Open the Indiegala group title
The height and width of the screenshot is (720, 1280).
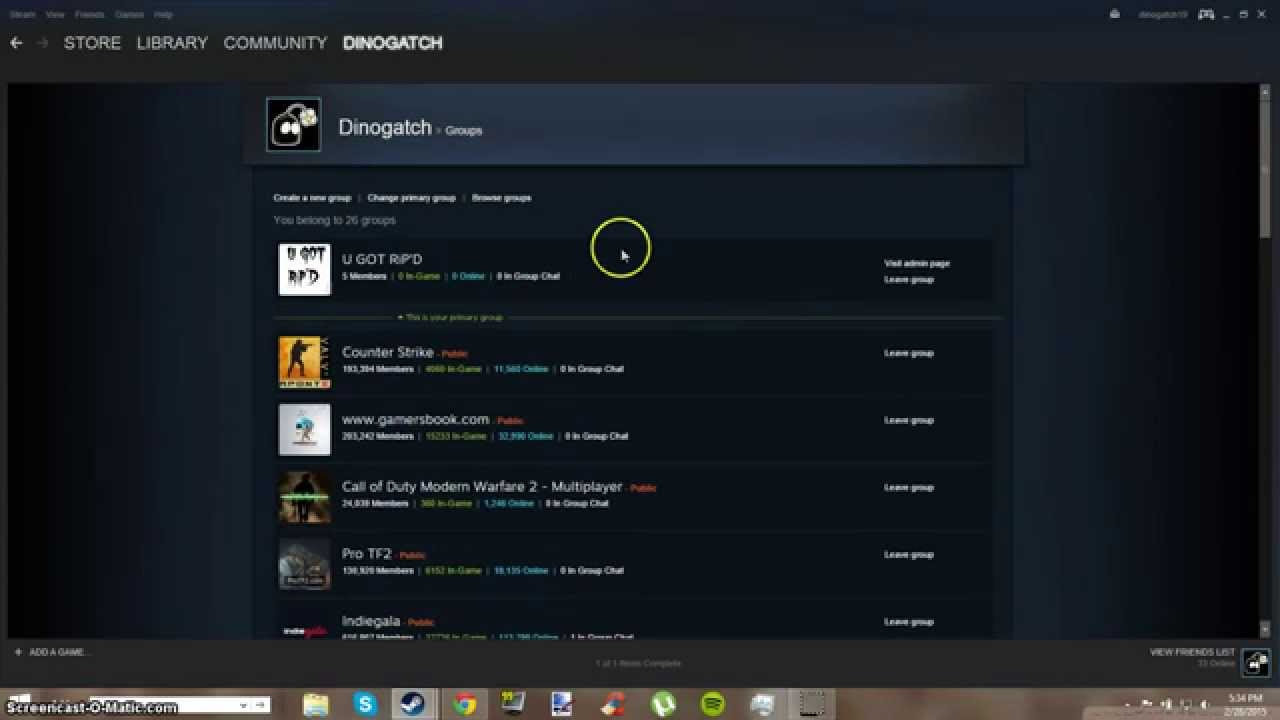pos(371,621)
